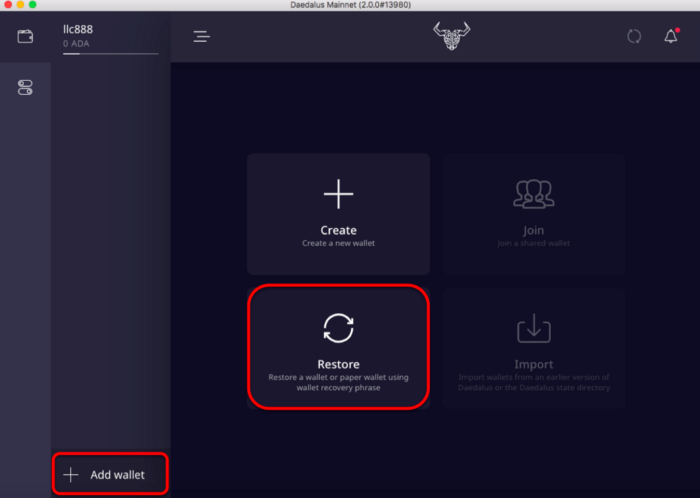Viewport: 700px width, 498px height.
Task: Click the progress bar under 0 ADA
Action: pyautogui.click(x=110, y=54)
